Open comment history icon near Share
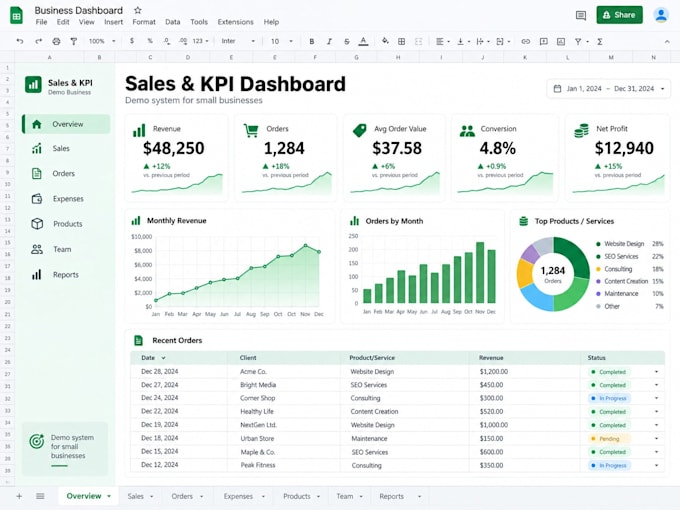This screenshot has width=680, height=510. point(581,16)
